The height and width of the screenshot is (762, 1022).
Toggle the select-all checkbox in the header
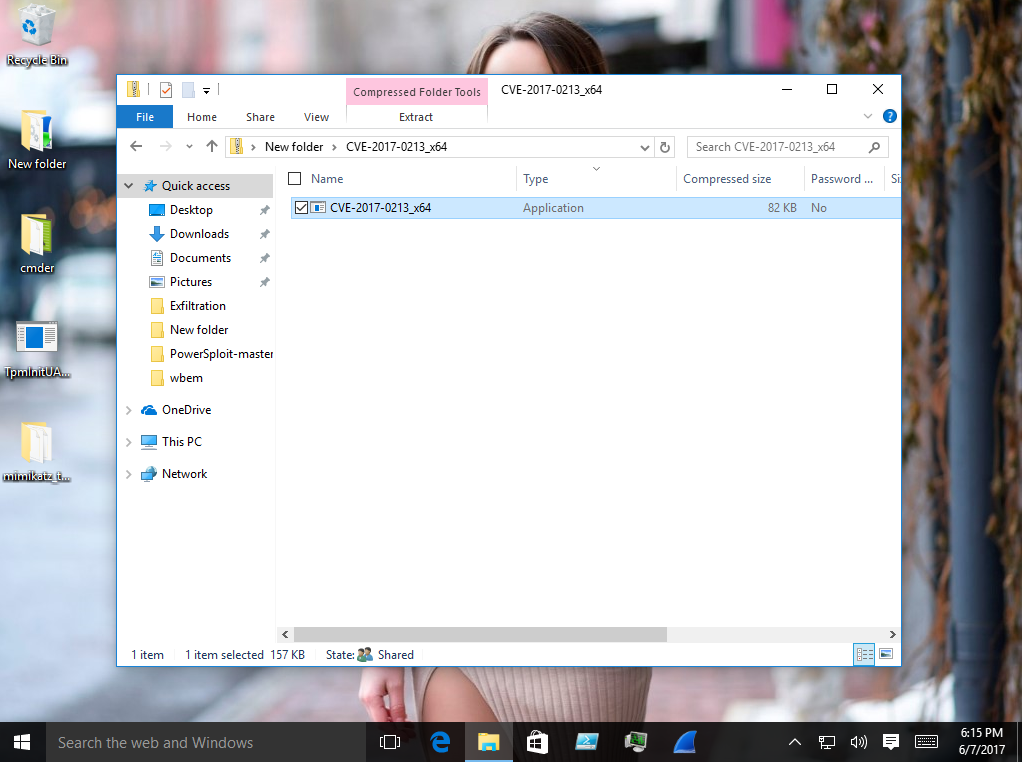[295, 179]
